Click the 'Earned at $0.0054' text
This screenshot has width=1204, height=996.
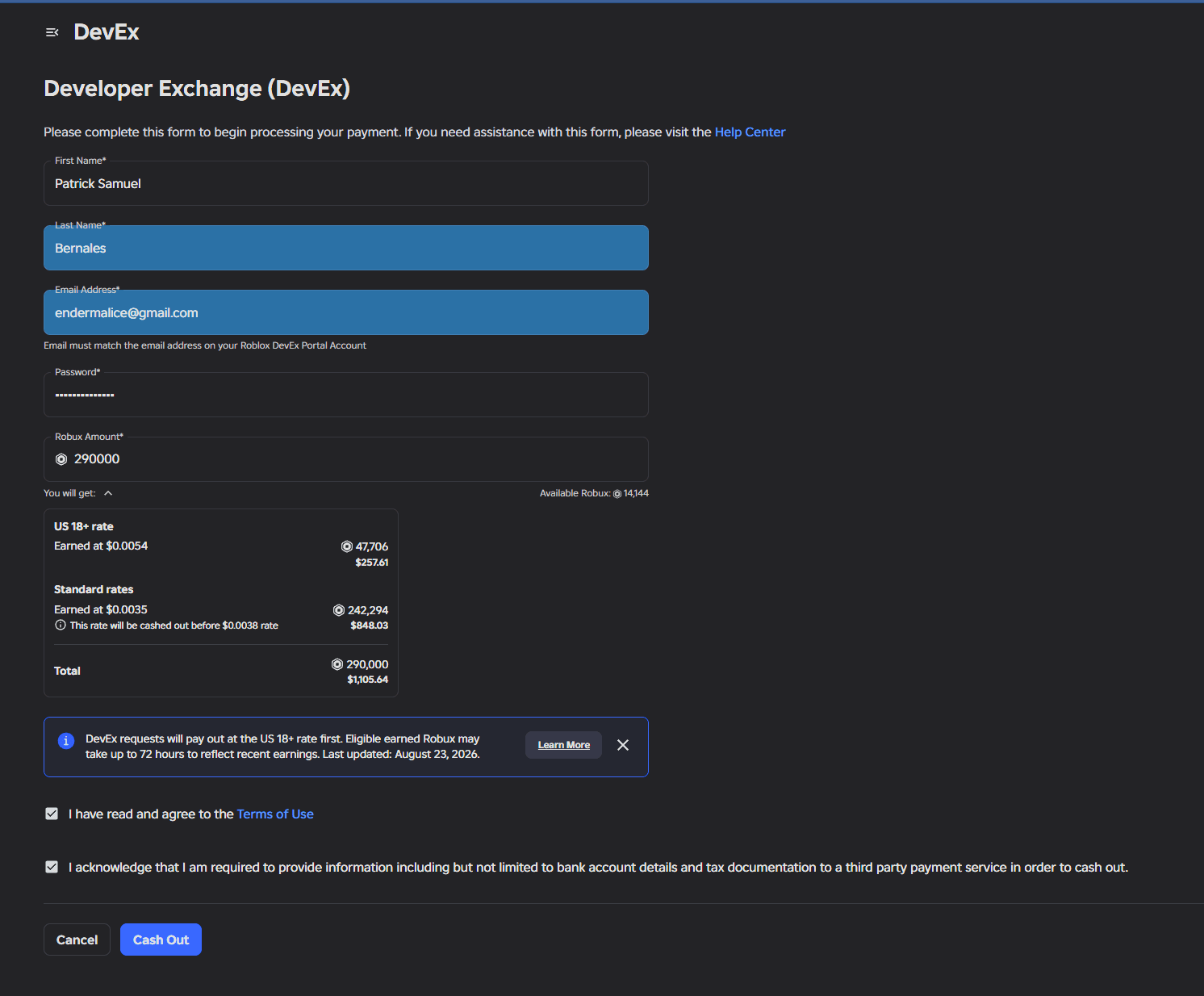tap(101, 546)
